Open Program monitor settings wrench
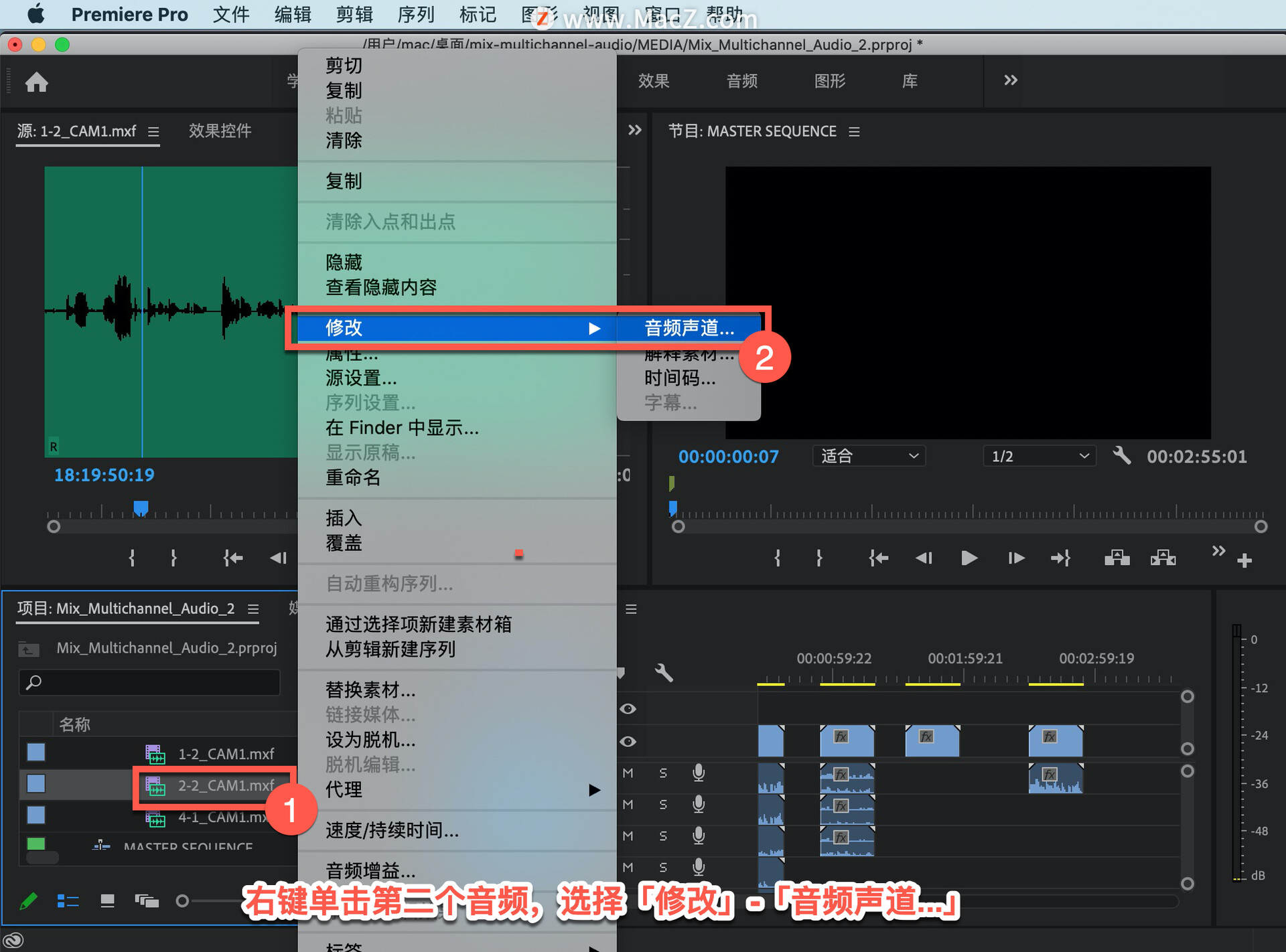The image size is (1286, 952). [1122, 456]
